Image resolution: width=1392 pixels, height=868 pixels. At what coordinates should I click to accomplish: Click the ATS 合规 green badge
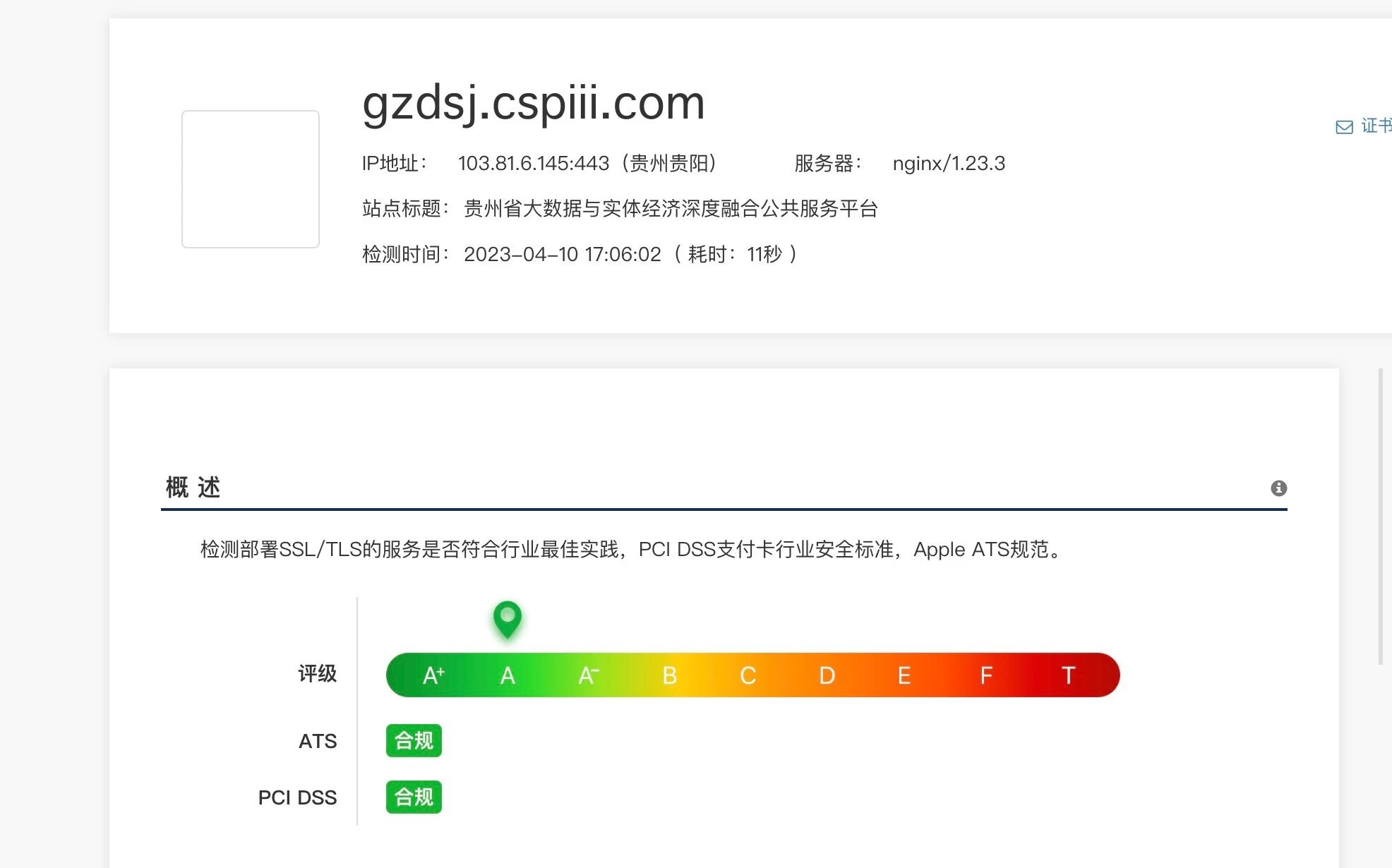(414, 740)
